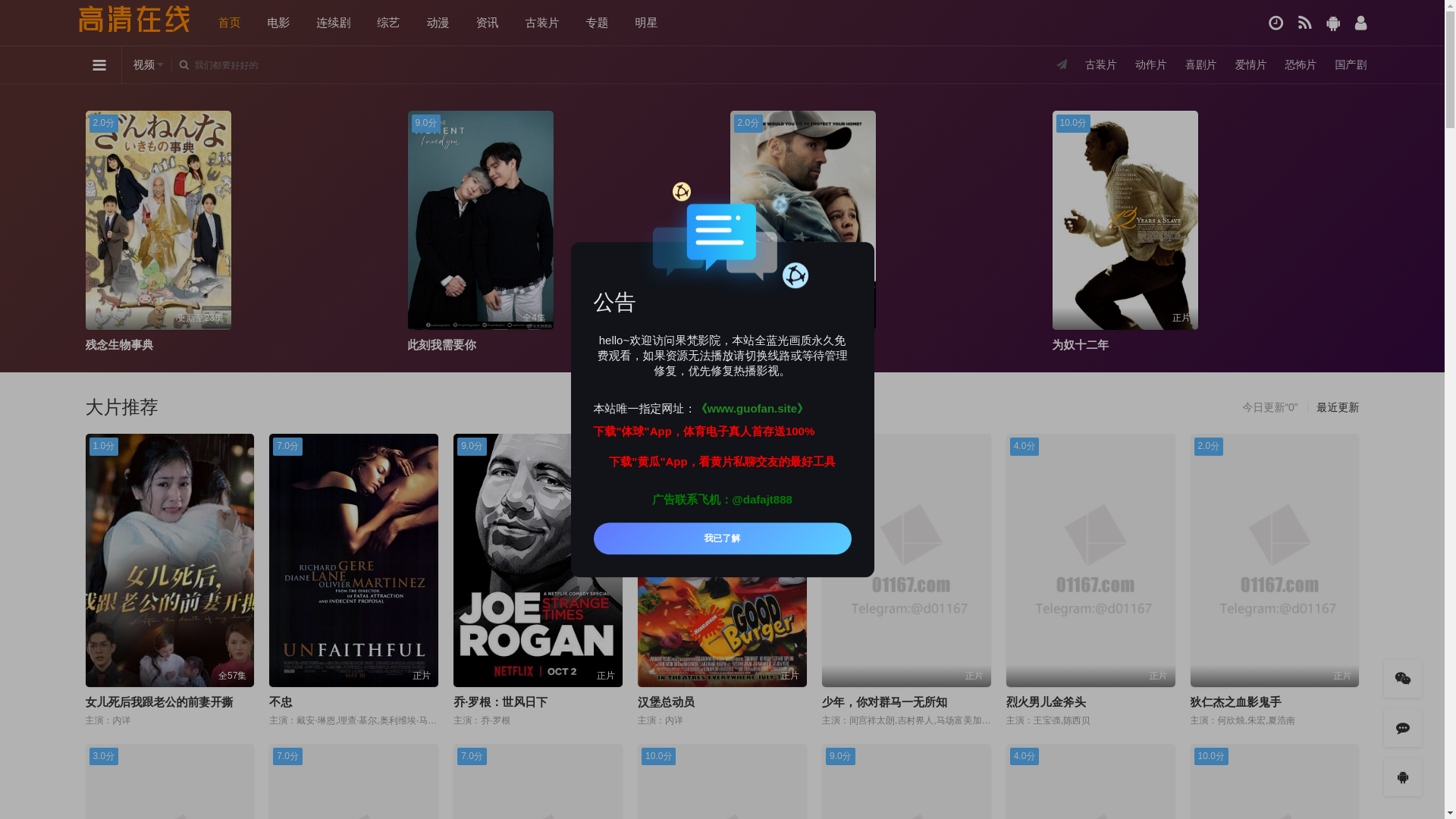Open the 古装片 main menu item
Image resolution: width=1456 pixels, height=819 pixels.
542,23
